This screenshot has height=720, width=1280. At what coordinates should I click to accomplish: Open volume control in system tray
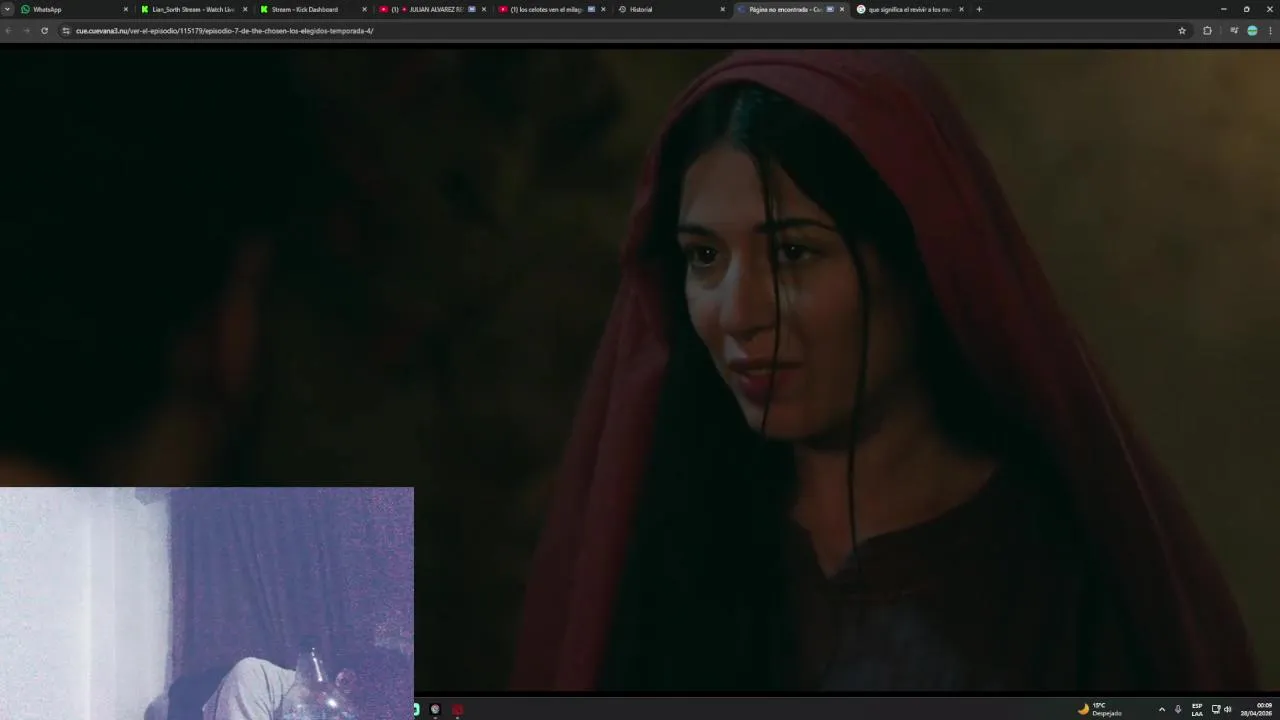point(1228,709)
